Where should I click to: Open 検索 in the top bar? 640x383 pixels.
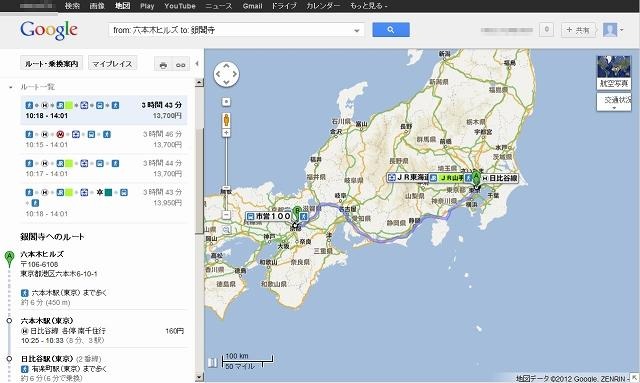[x=72, y=6]
